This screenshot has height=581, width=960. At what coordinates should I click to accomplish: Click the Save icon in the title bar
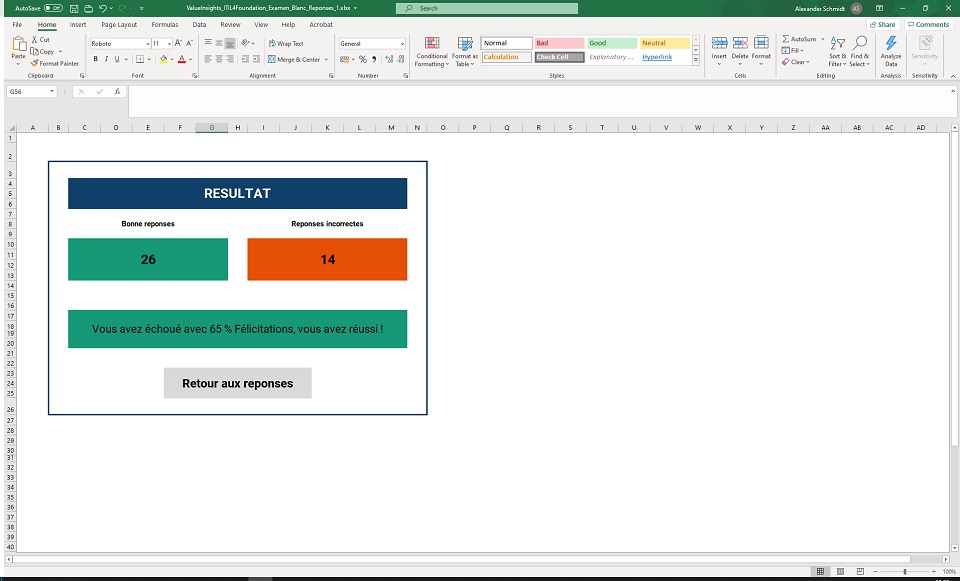[74, 9]
